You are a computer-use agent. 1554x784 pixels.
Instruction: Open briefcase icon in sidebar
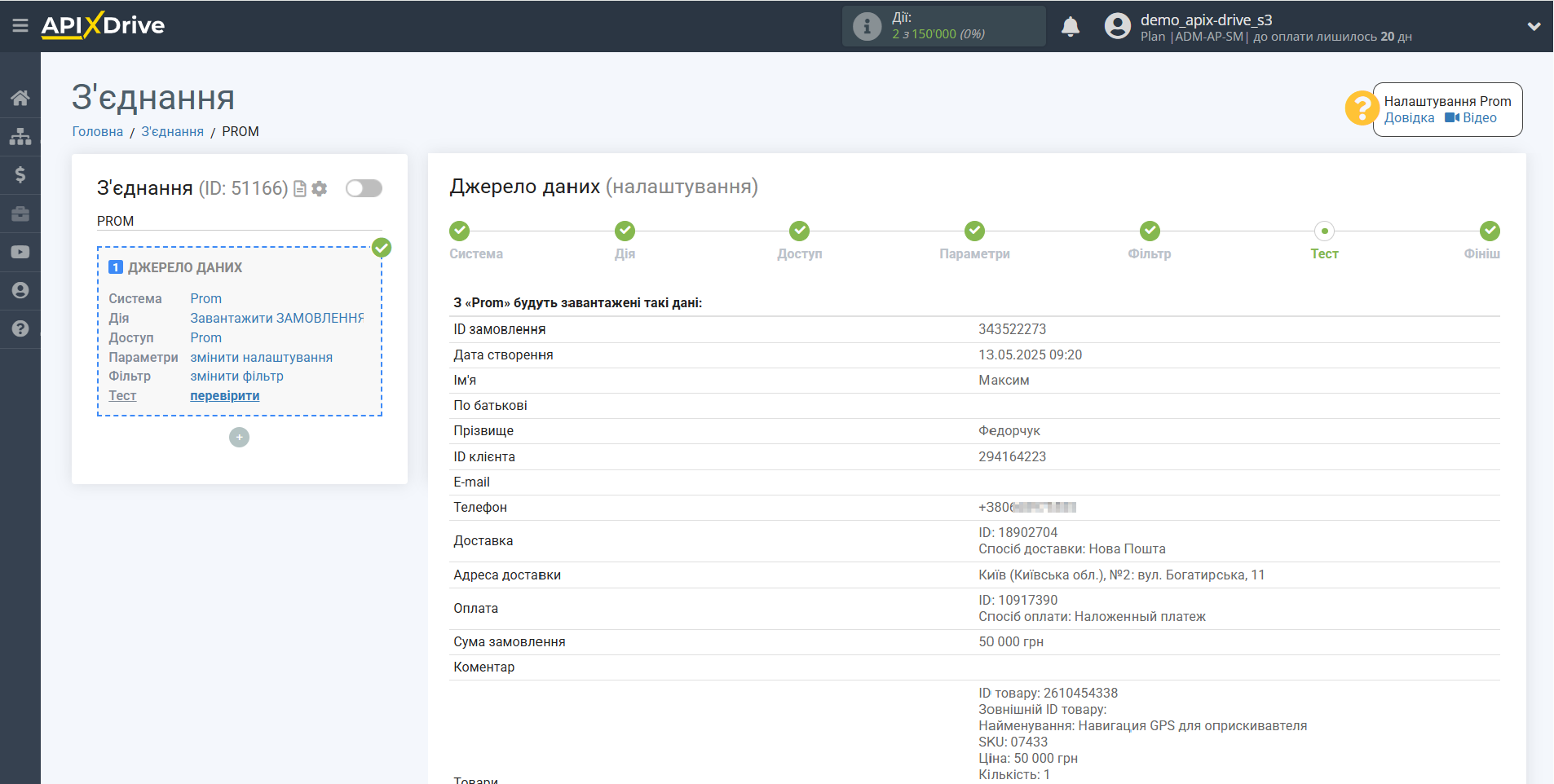20,214
